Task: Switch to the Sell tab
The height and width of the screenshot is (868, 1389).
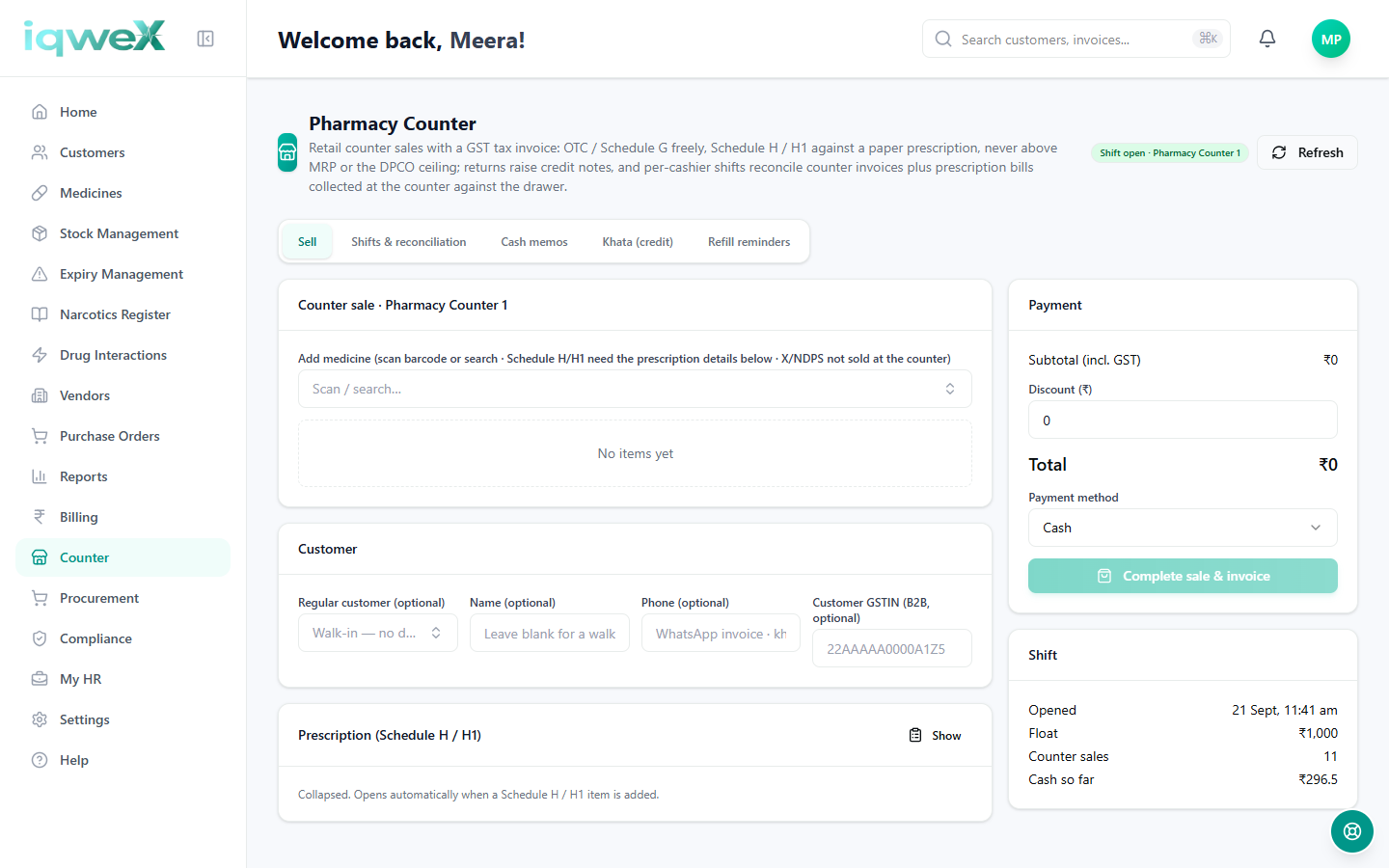Action: click(x=307, y=242)
